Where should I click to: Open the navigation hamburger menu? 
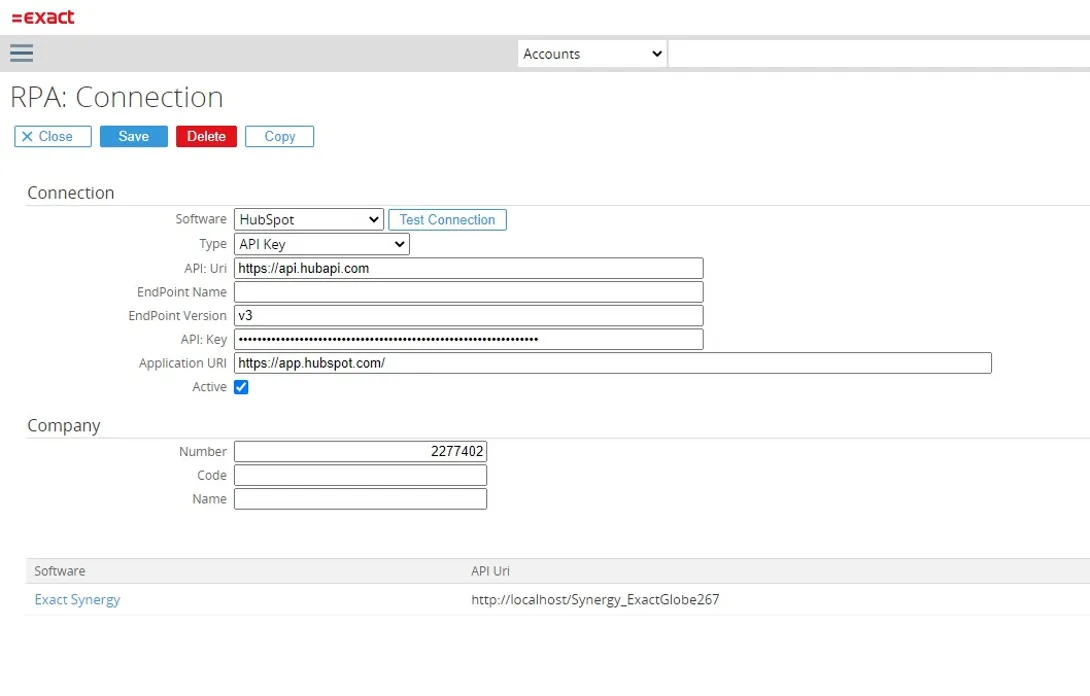point(21,53)
